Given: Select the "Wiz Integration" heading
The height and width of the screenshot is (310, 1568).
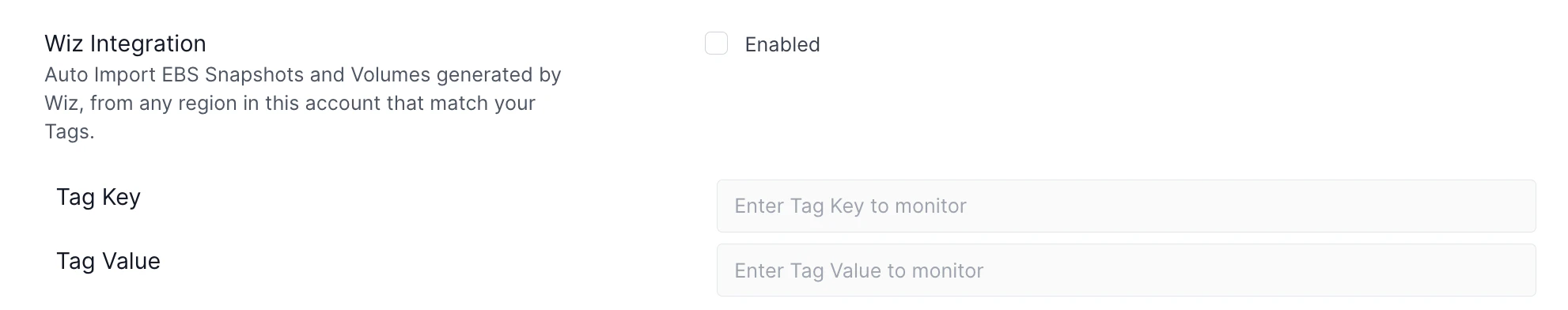Looking at the screenshot, I should pos(125,43).
